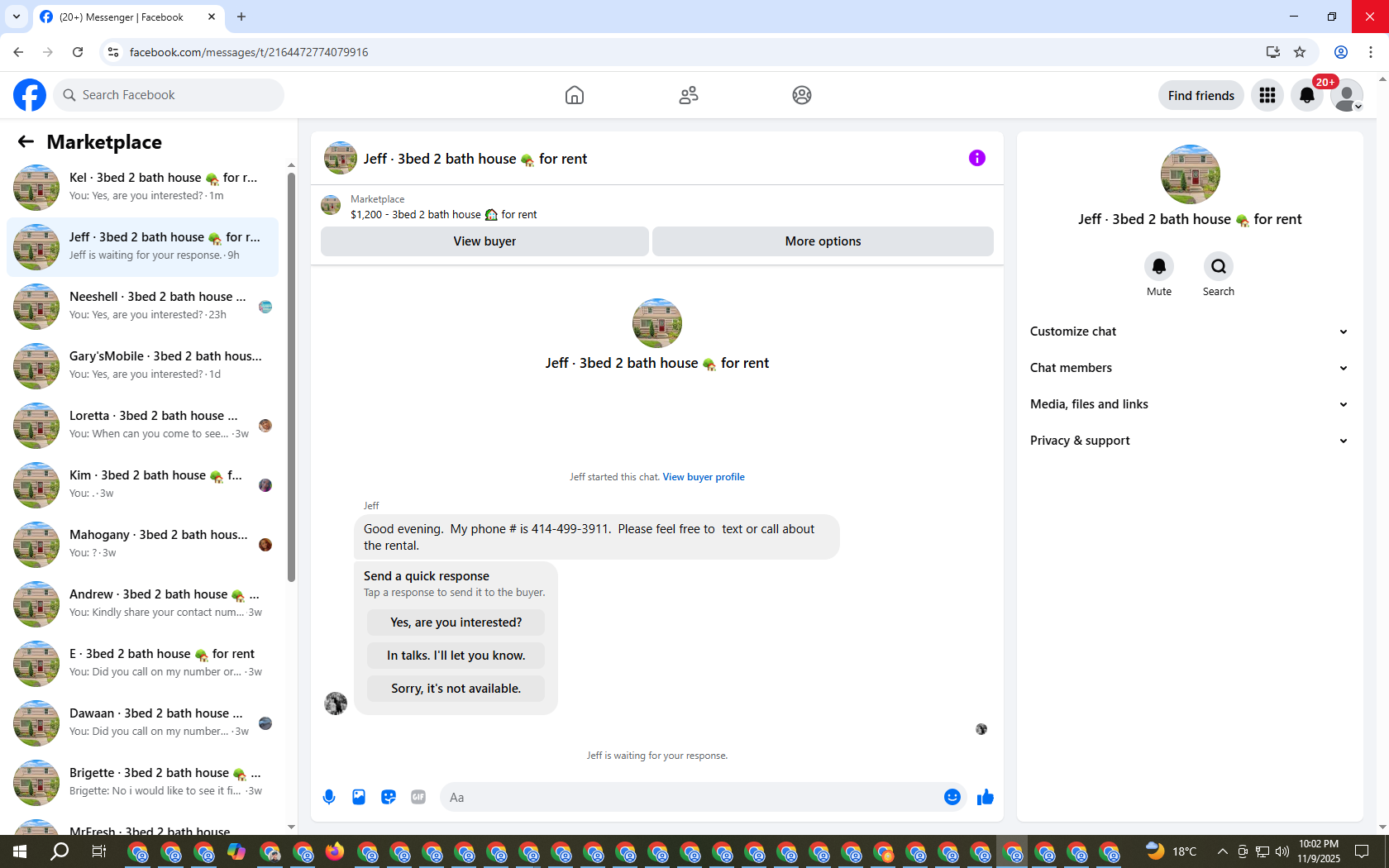Open the chat with Andrew

point(142,603)
